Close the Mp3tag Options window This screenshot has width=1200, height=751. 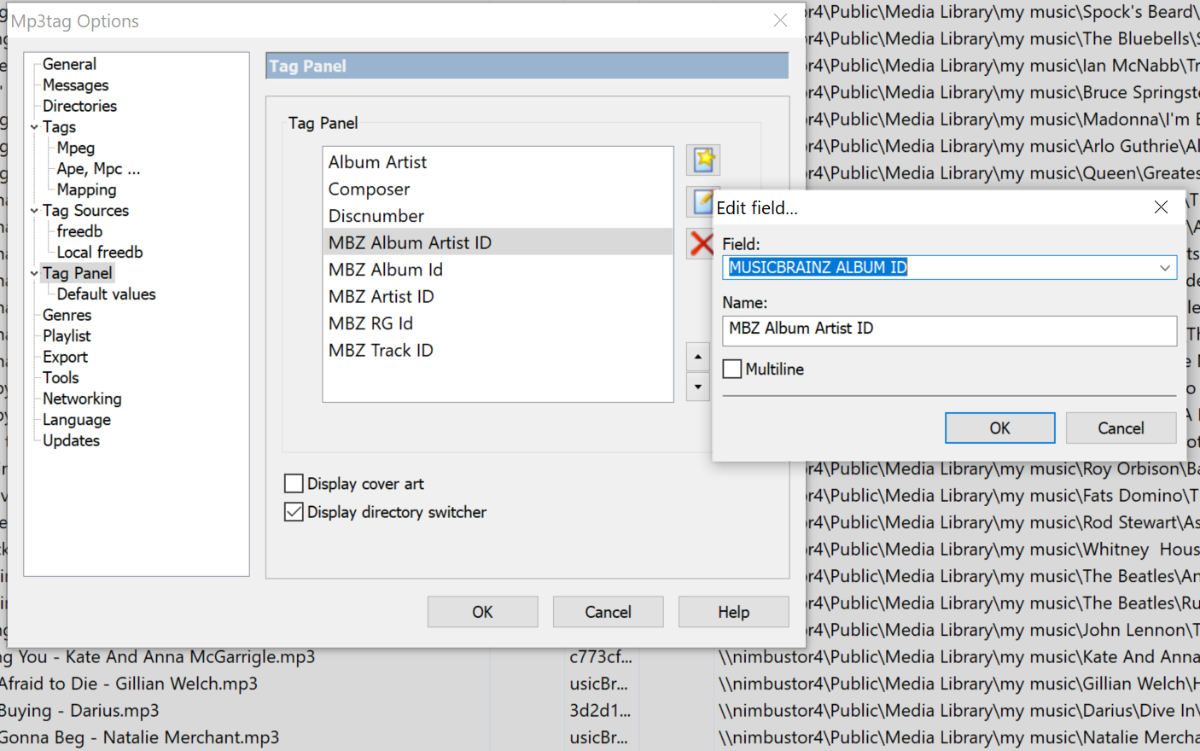click(780, 20)
